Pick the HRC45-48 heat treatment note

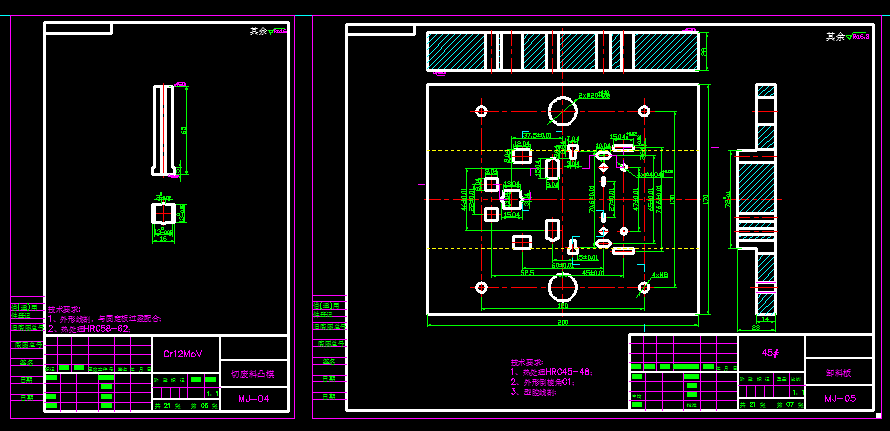coord(553,372)
